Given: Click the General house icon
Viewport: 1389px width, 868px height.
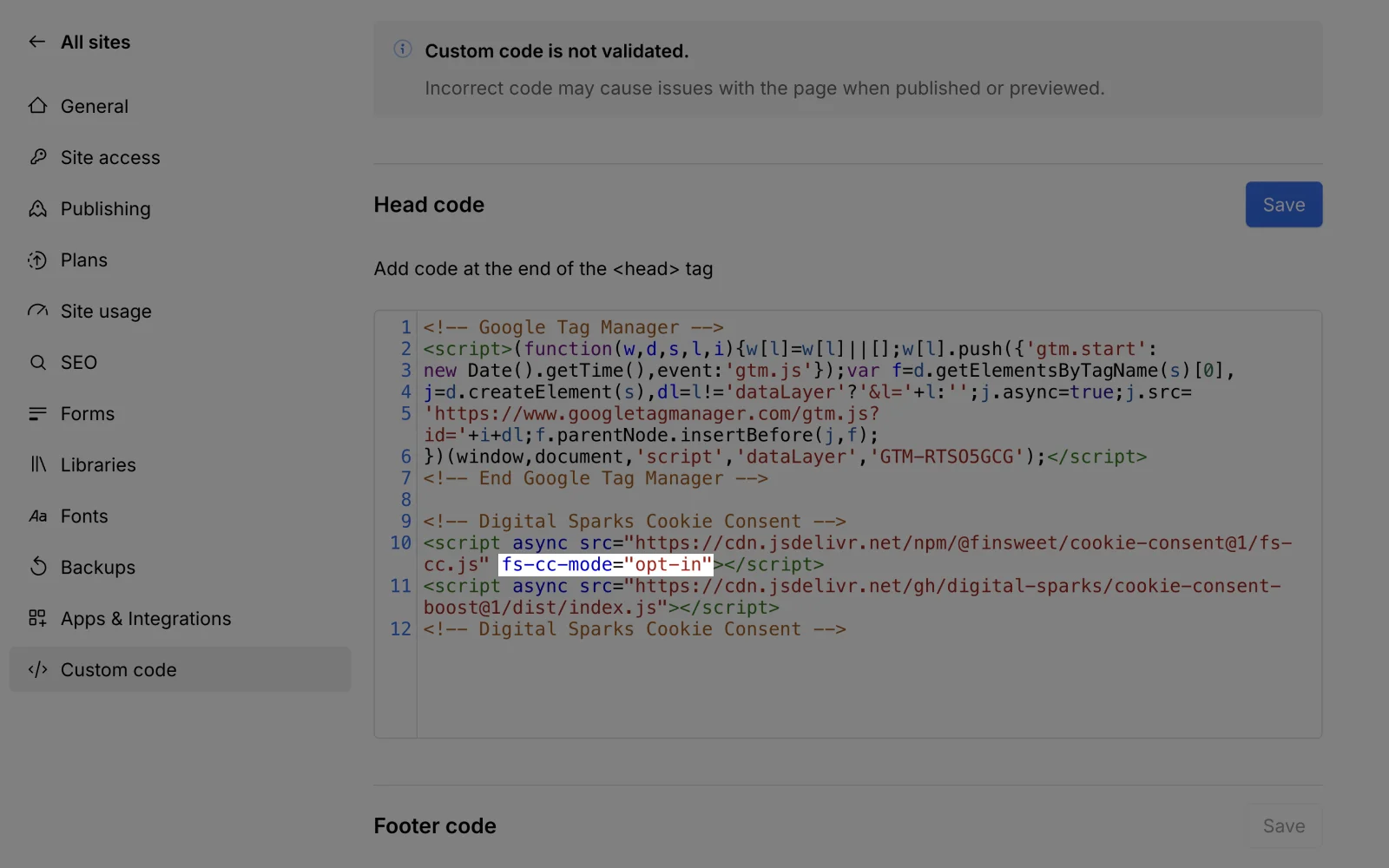Looking at the screenshot, I should pos(37,106).
